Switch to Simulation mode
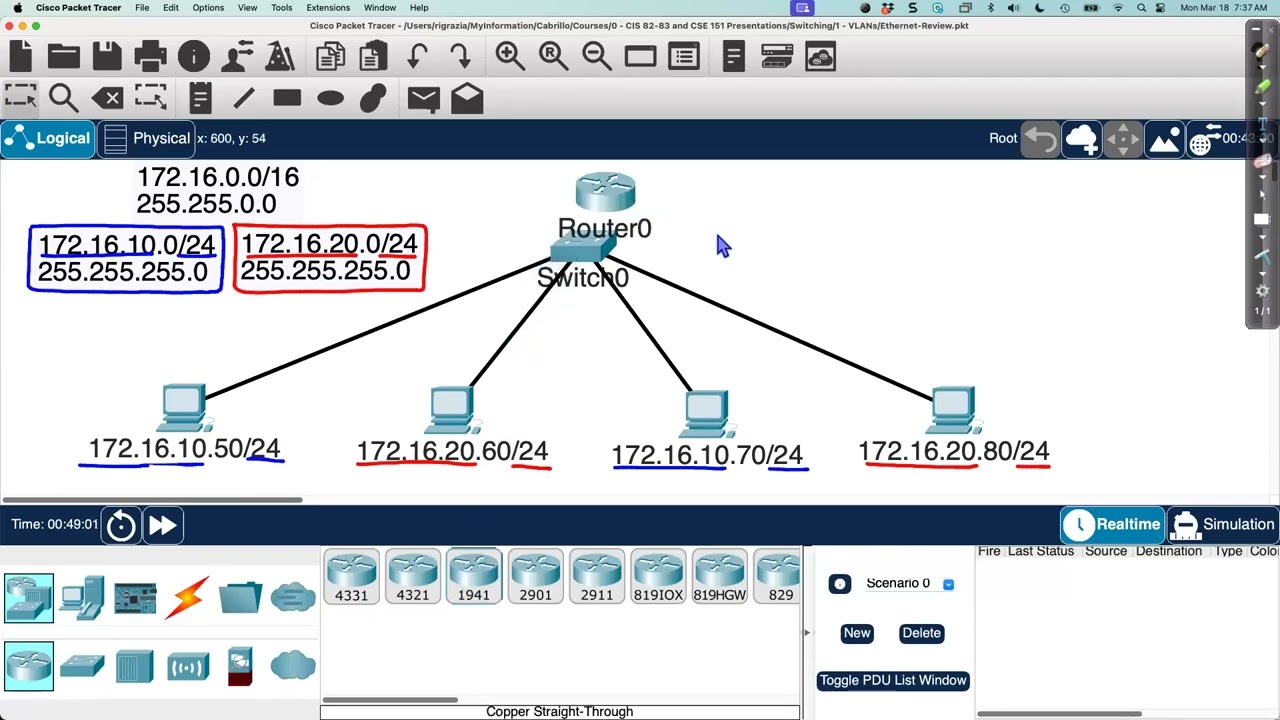This screenshot has height=720, width=1280. pyautogui.click(x=1223, y=524)
